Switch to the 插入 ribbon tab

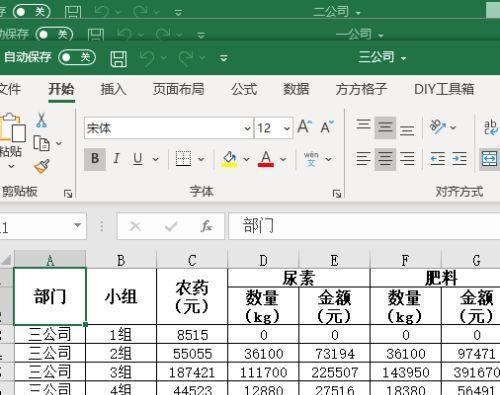pyautogui.click(x=113, y=89)
